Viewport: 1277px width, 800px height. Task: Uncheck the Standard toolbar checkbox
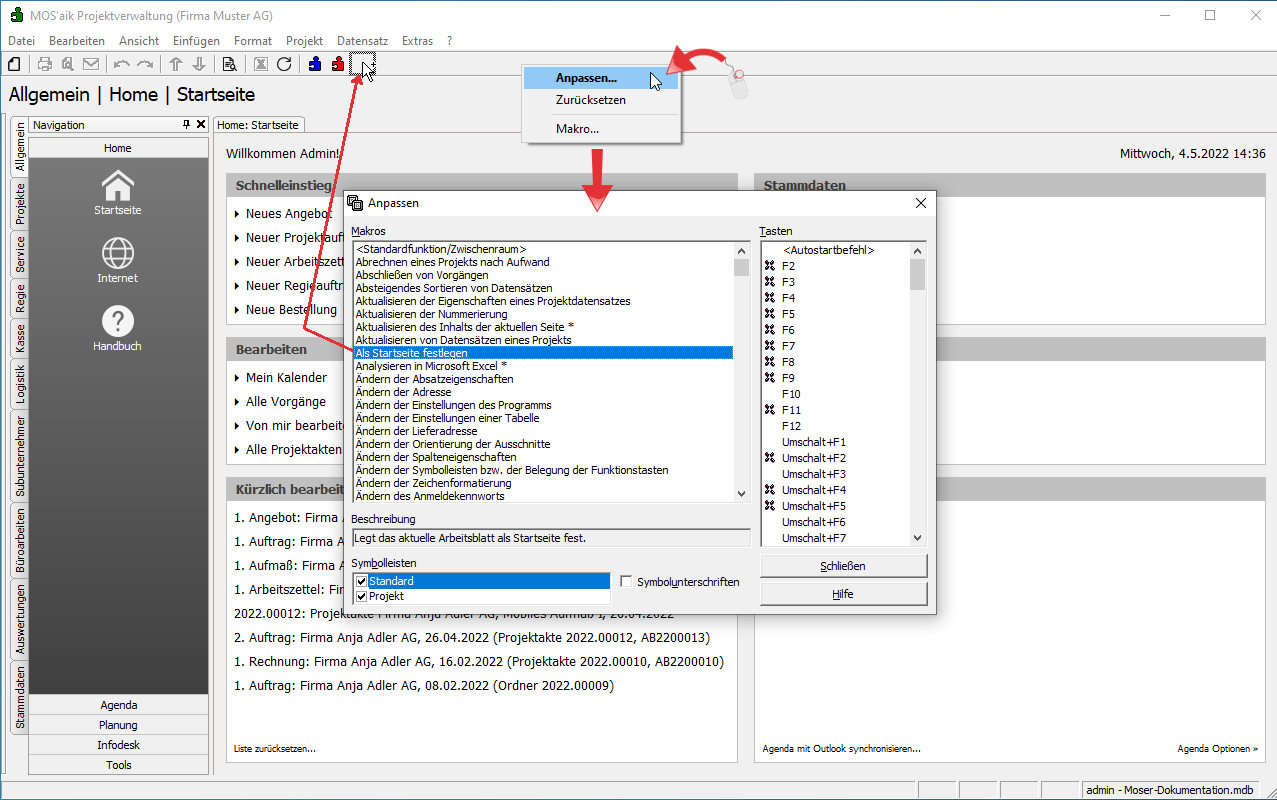click(x=361, y=581)
